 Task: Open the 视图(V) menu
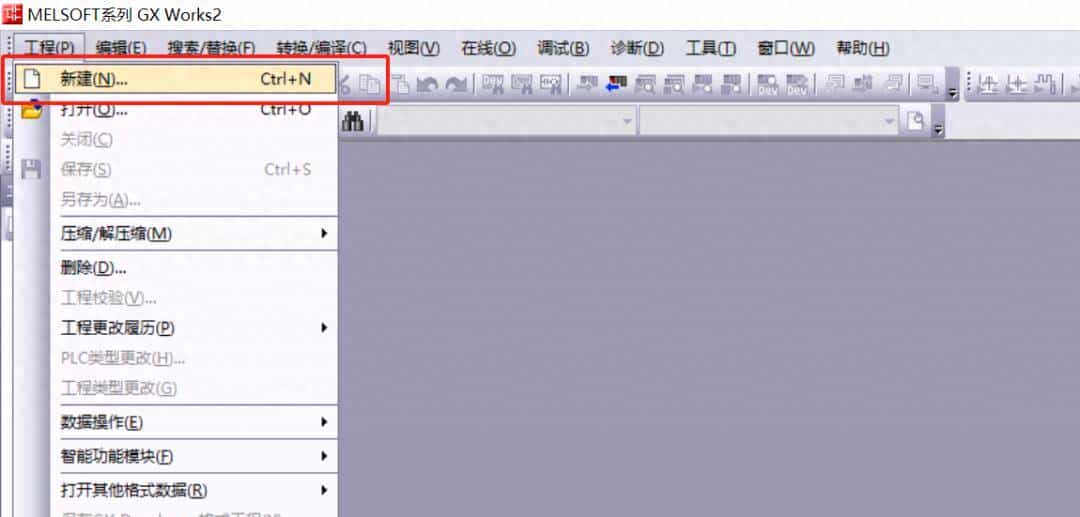[414, 48]
